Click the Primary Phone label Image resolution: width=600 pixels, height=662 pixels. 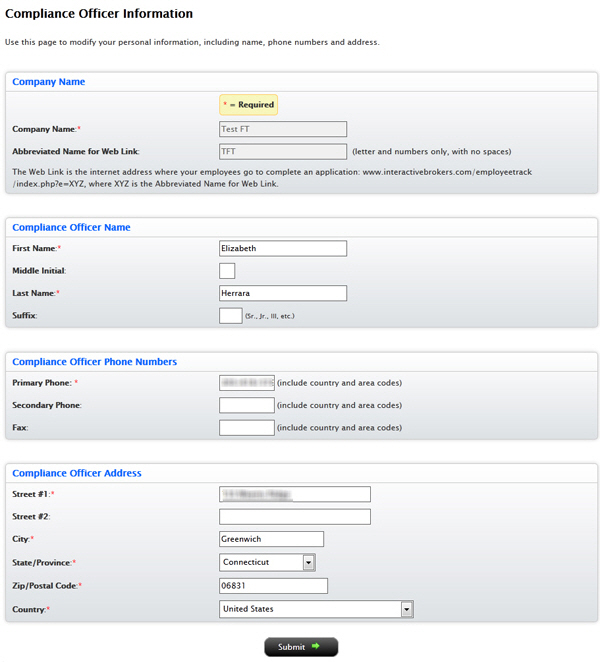(45, 383)
